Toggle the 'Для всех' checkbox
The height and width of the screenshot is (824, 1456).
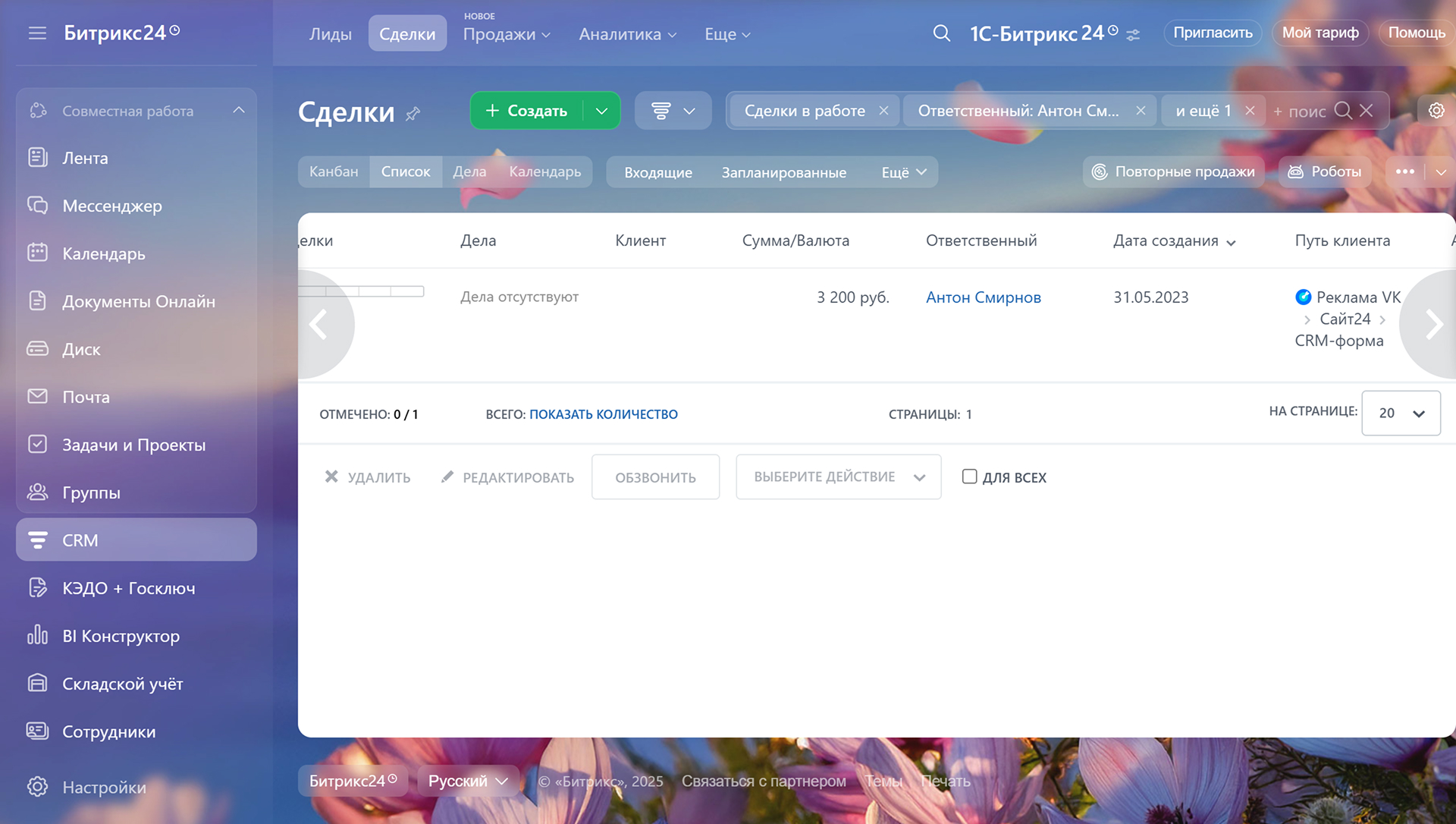(969, 476)
